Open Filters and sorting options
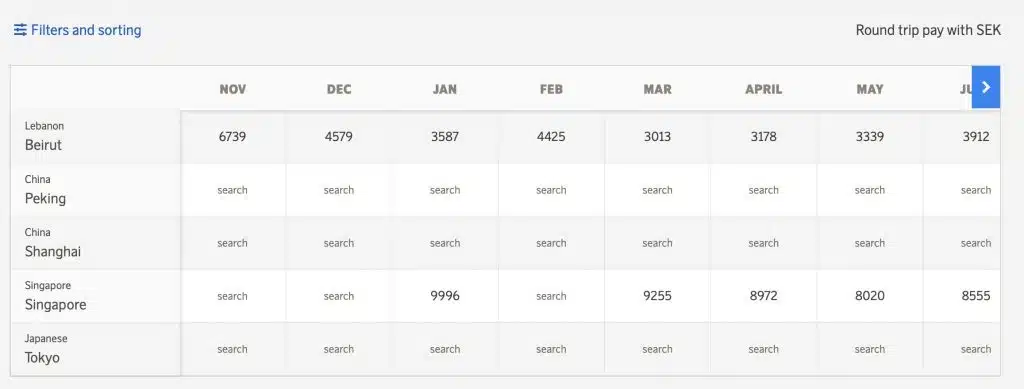 [x=77, y=30]
